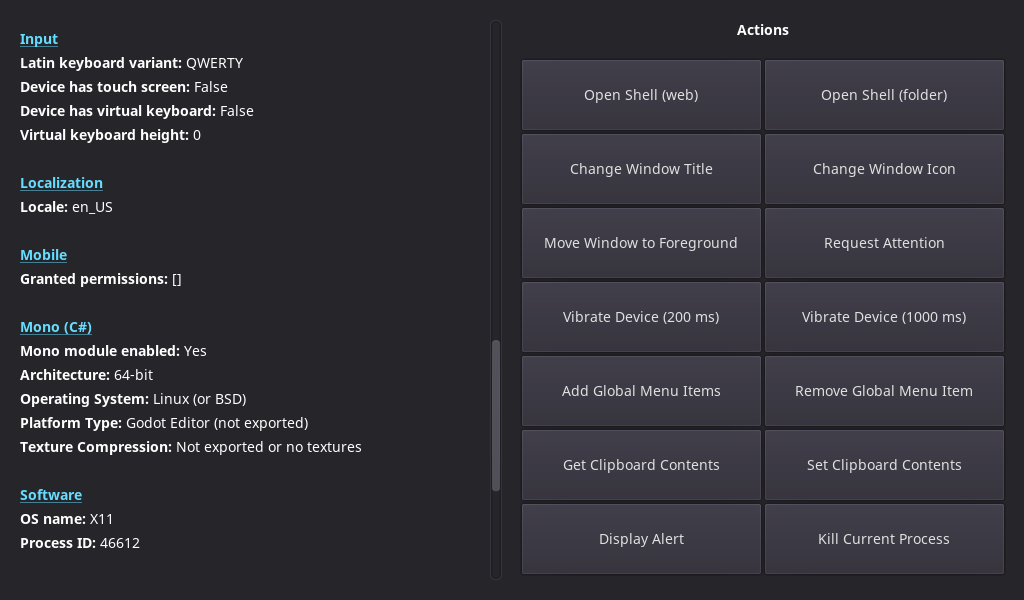1024x600 pixels.
Task: Click Add Global Menu Items
Action: [x=641, y=391]
